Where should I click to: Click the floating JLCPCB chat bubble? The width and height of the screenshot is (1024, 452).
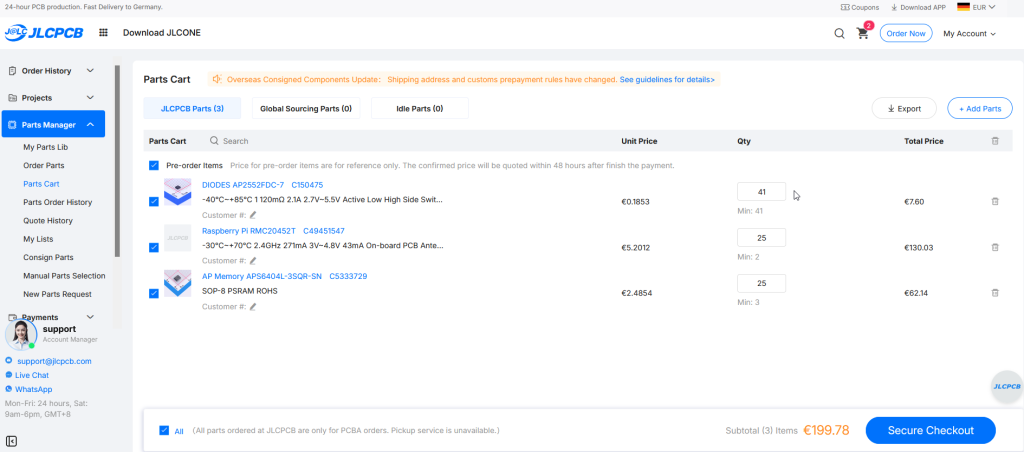(x=1006, y=386)
